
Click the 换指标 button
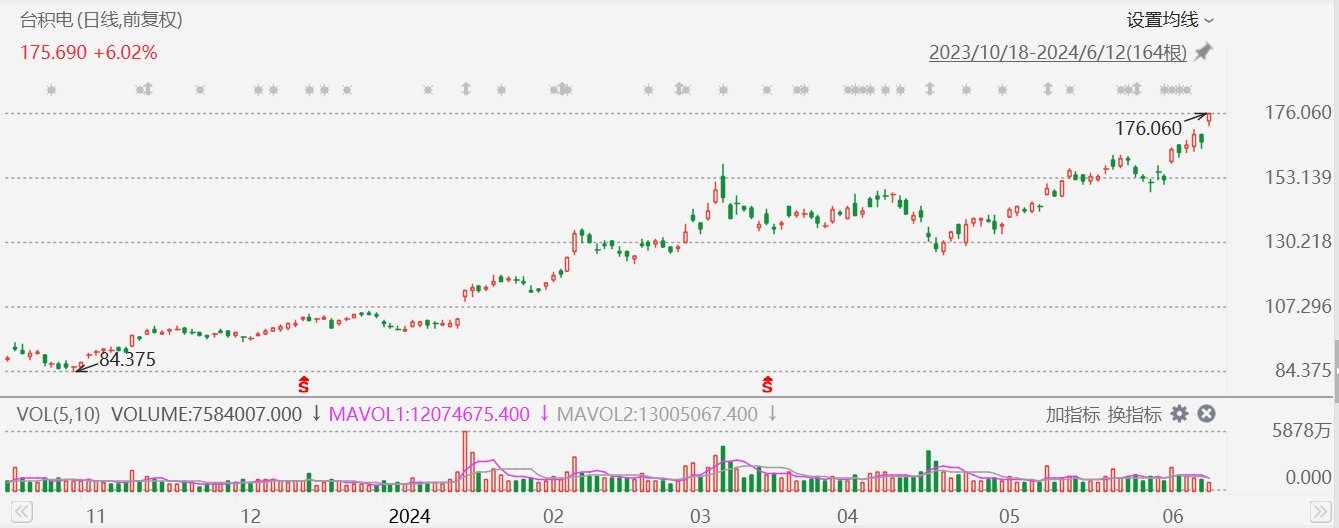[1134, 414]
